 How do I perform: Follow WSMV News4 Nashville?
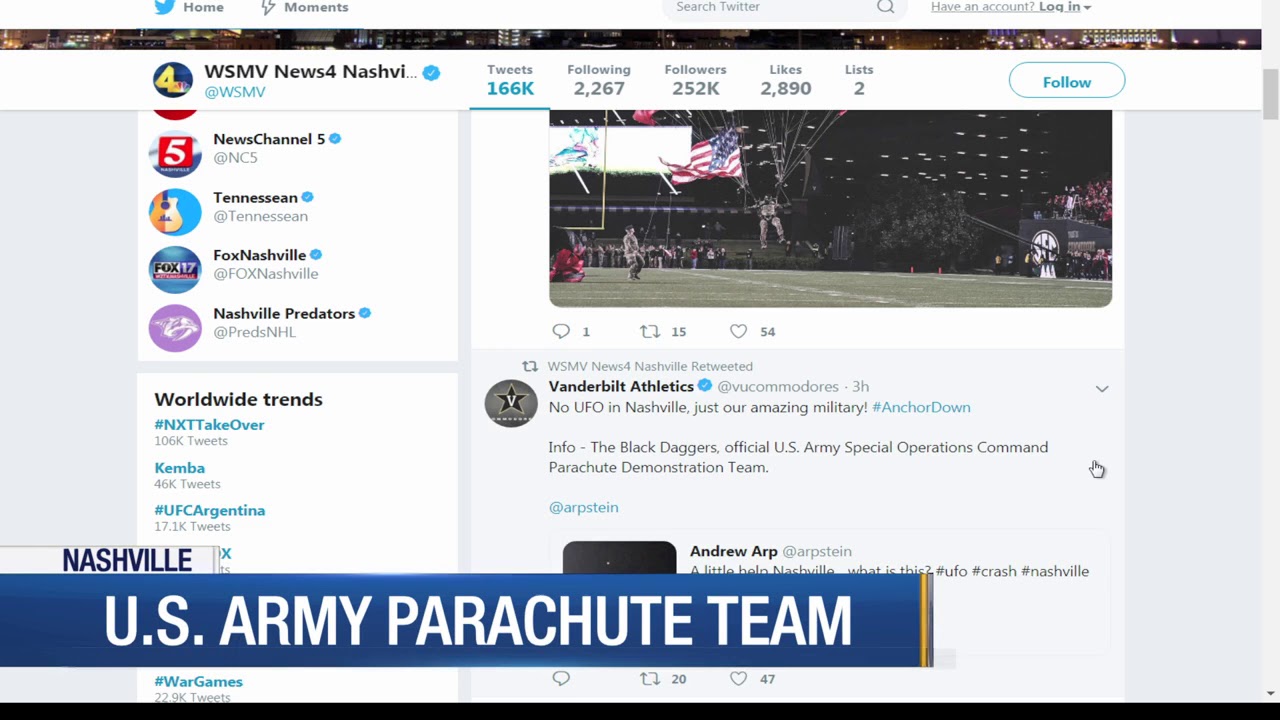pos(1067,81)
